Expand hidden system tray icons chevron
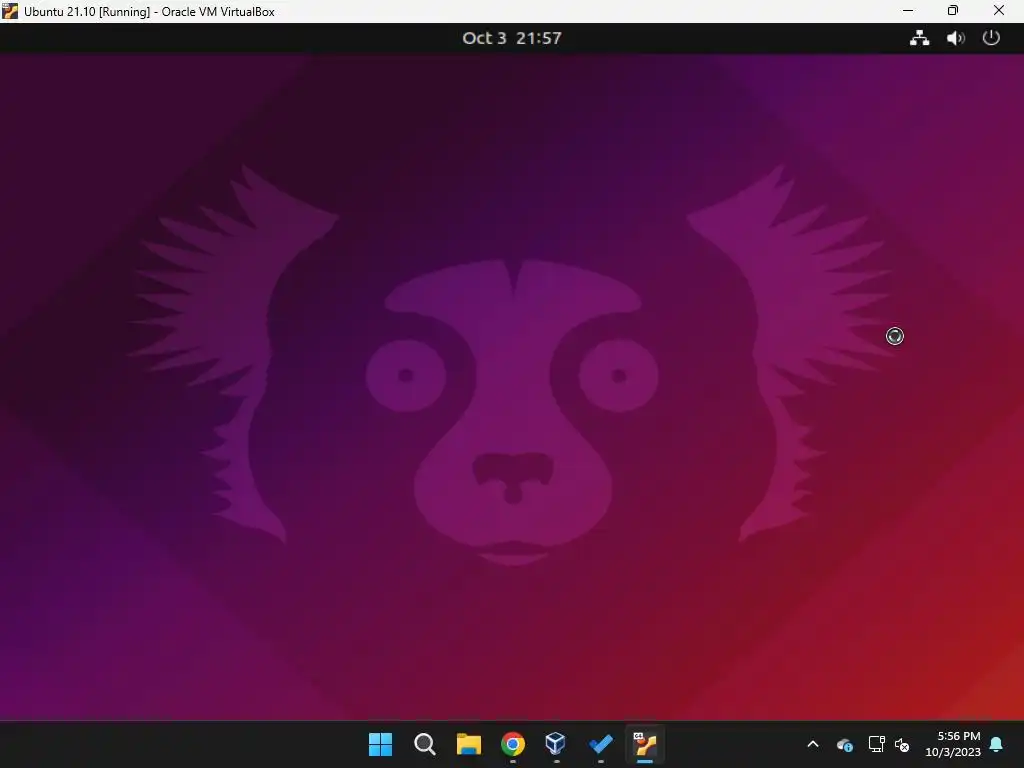1024x768 pixels. (x=813, y=744)
